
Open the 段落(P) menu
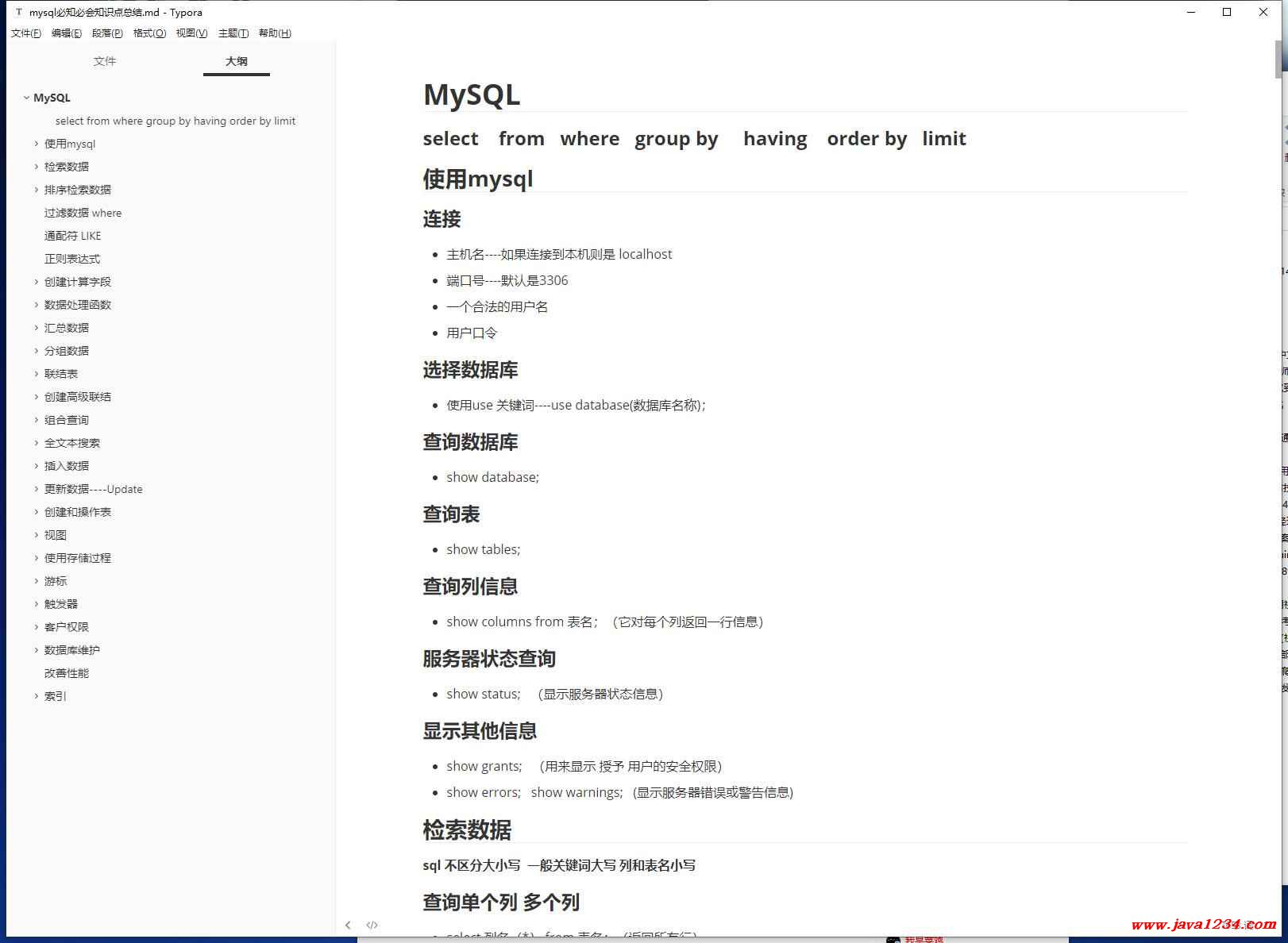(x=107, y=33)
